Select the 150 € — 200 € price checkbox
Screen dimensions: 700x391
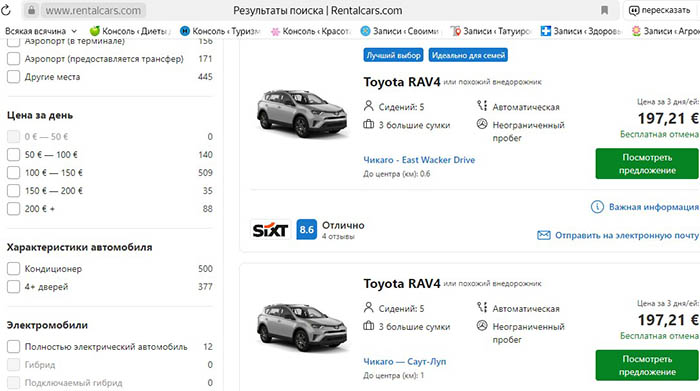13,191
